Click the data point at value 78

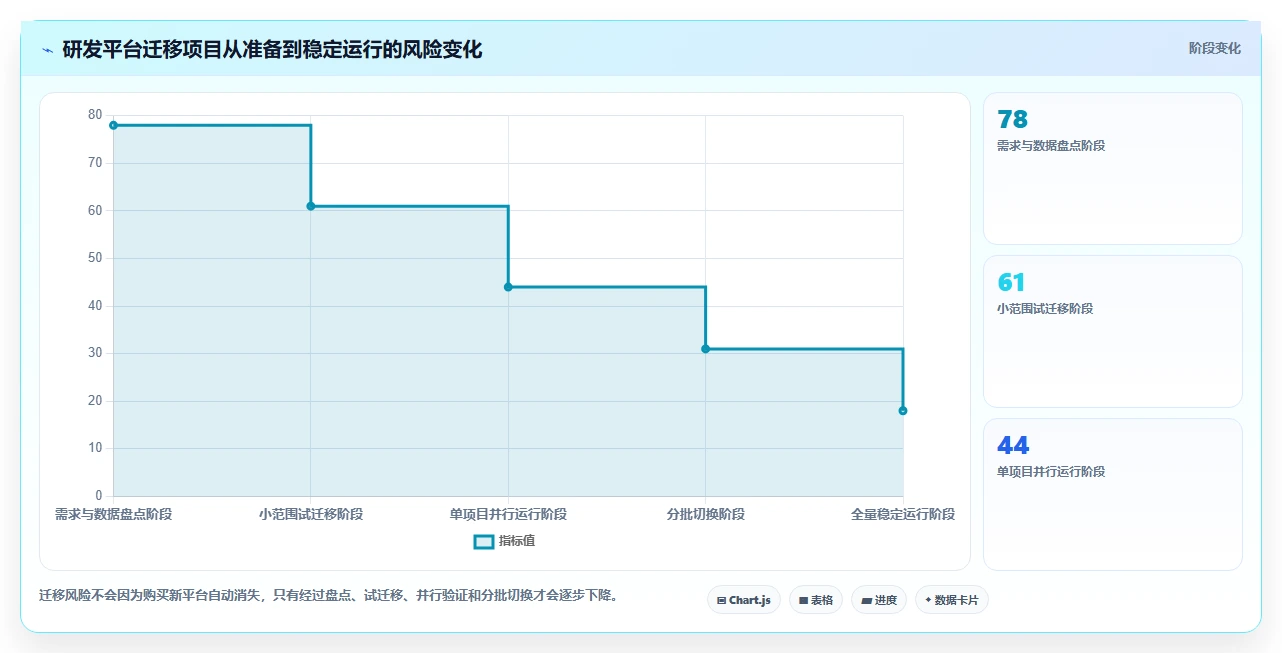pos(113,125)
